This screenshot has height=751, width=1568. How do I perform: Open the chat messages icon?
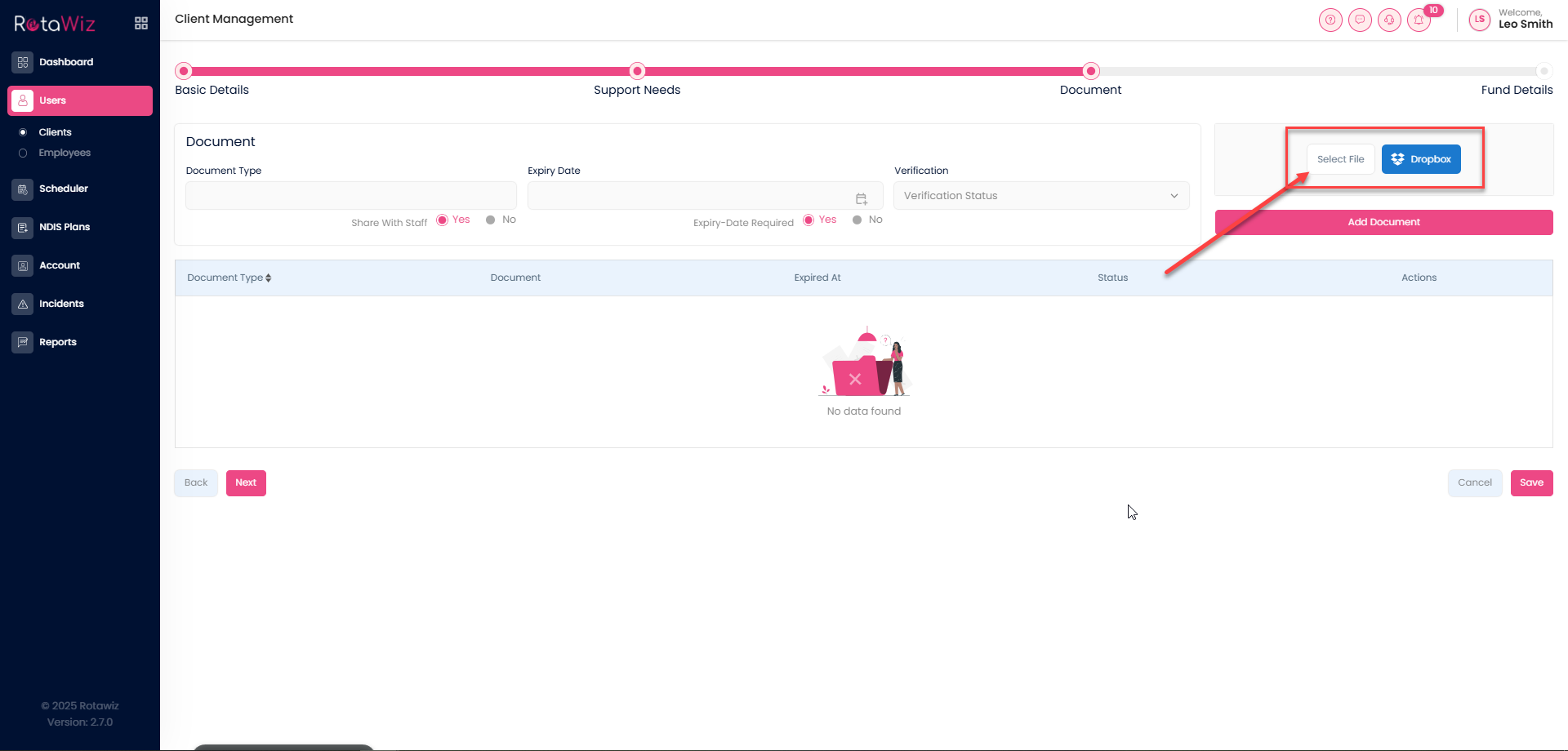coord(1360,20)
